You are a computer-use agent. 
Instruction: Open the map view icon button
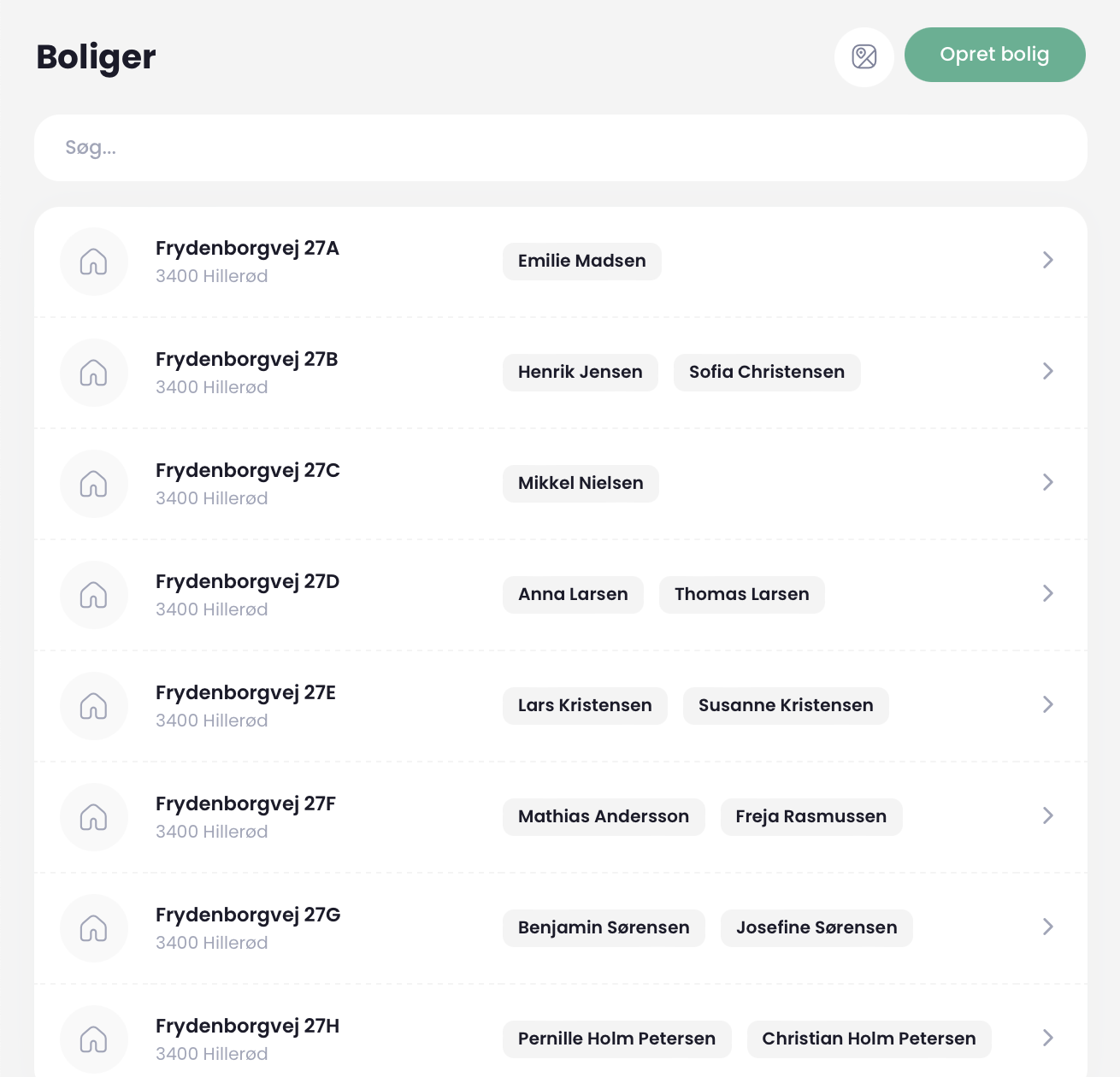(864, 57)
